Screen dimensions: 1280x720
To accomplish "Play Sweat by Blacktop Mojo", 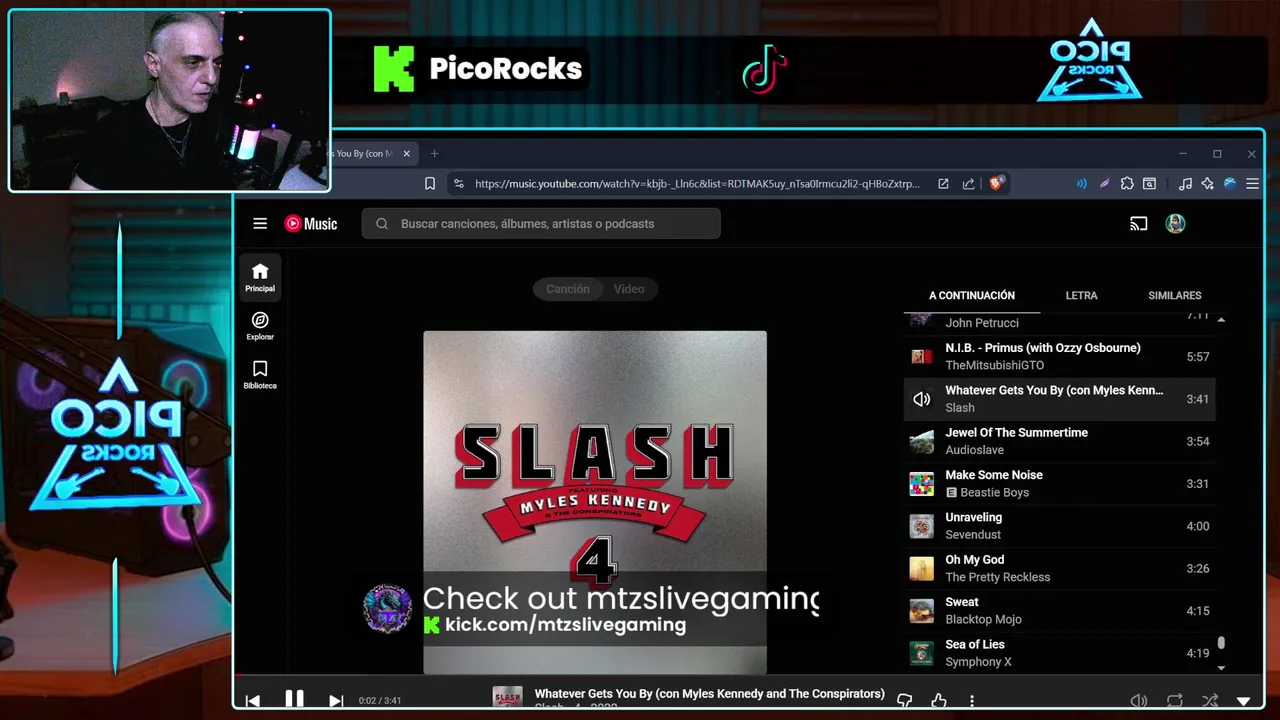I will pos(1059,611).
